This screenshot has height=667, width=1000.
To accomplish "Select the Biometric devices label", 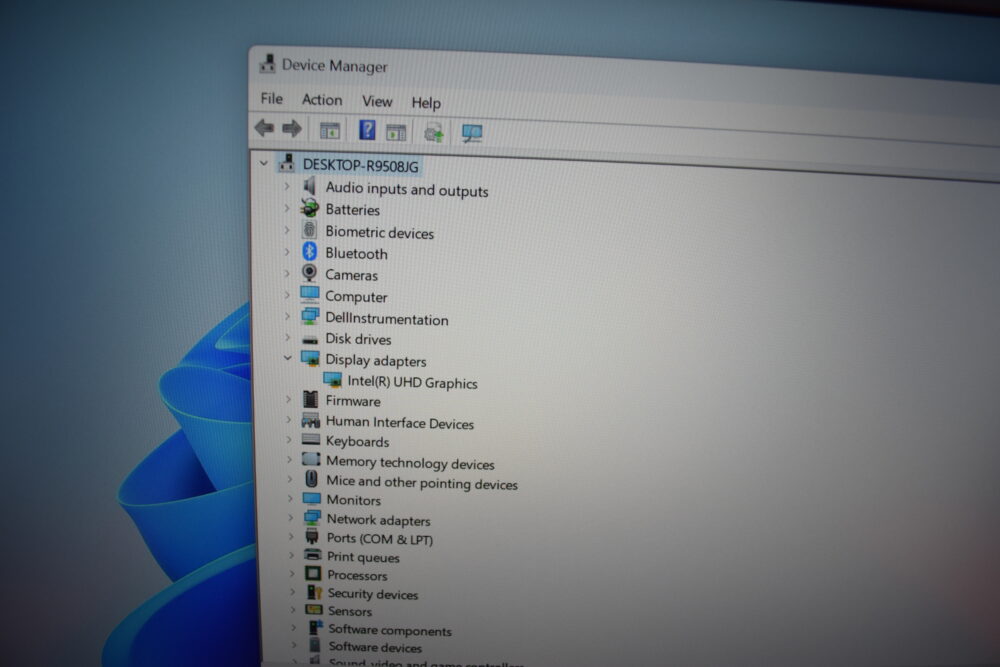I will (x=379, y=232).
